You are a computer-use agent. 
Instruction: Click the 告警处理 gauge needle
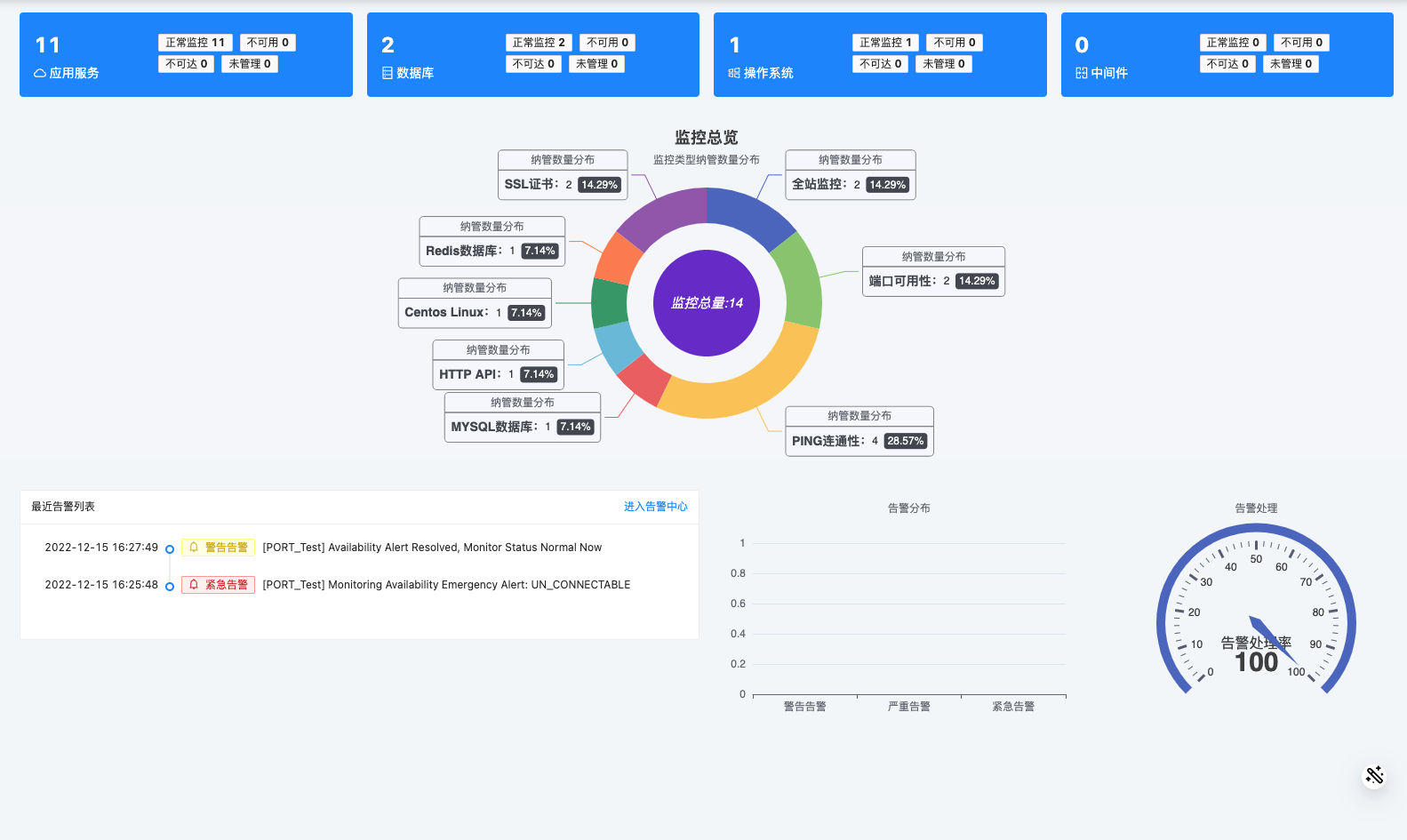(1273, 639)
